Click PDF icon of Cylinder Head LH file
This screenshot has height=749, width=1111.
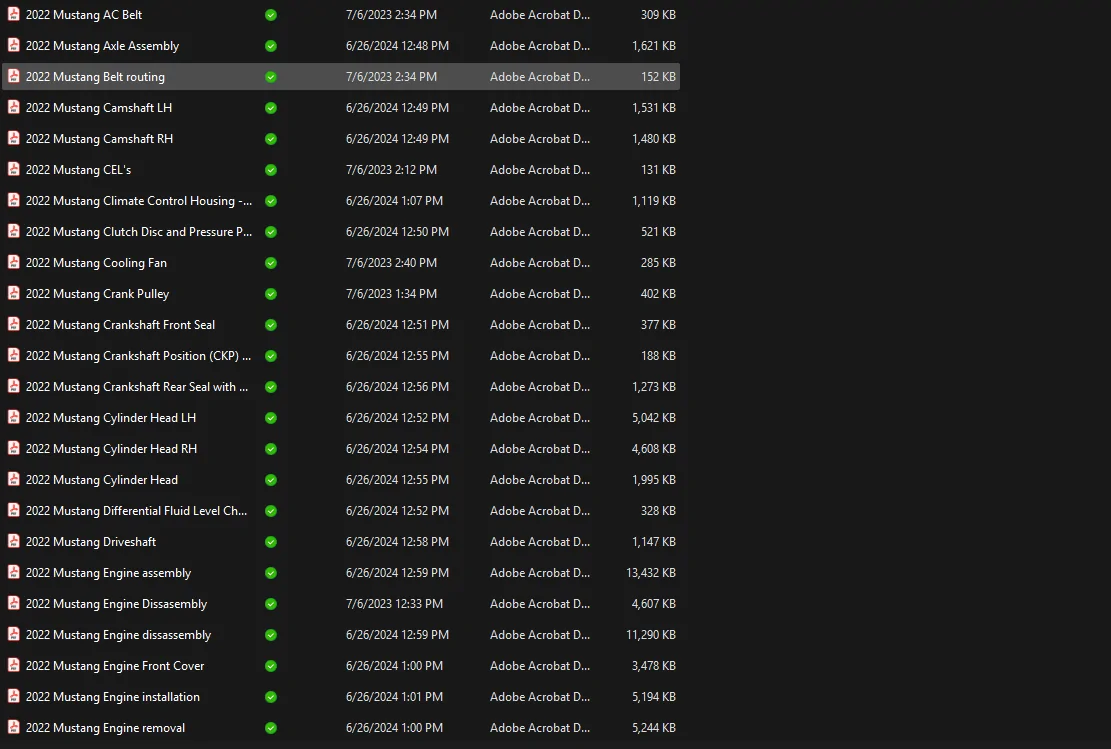[13, 417]
